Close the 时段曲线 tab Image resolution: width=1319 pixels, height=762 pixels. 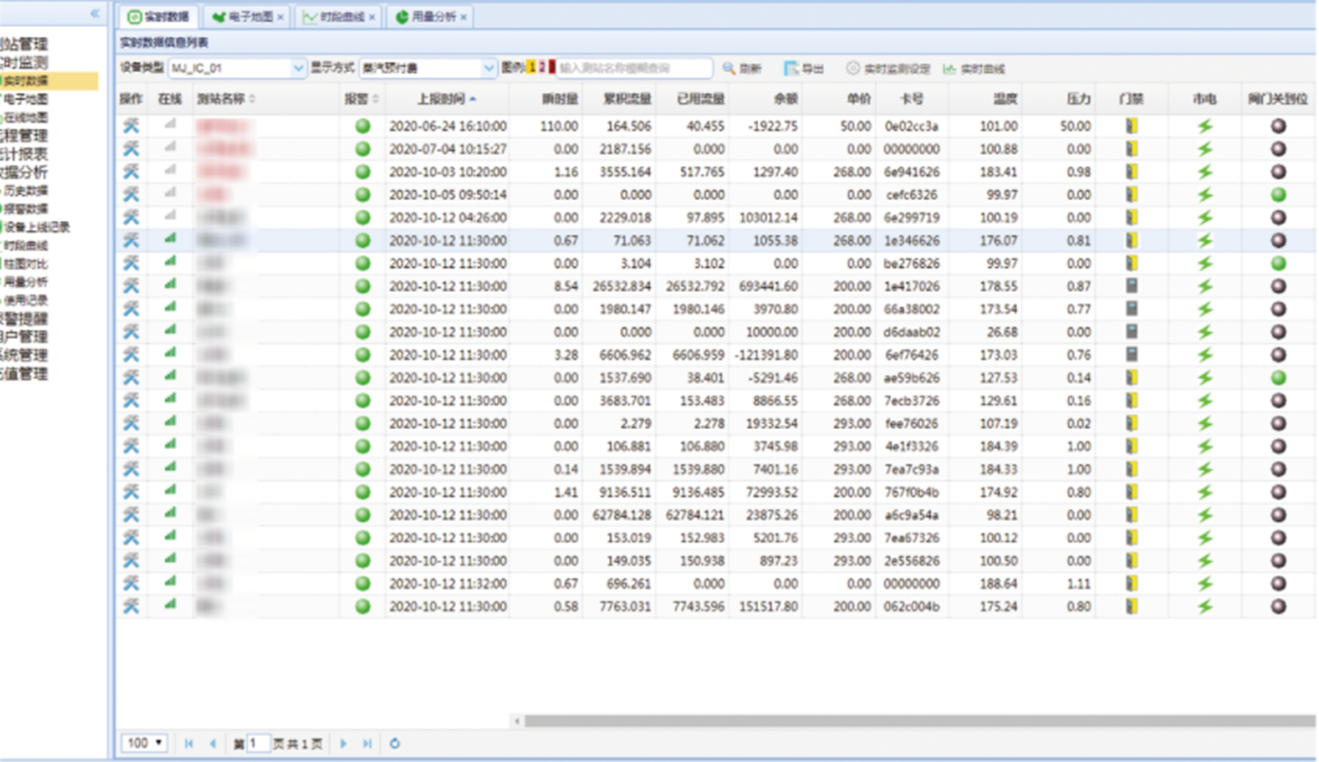click(372, 17)
